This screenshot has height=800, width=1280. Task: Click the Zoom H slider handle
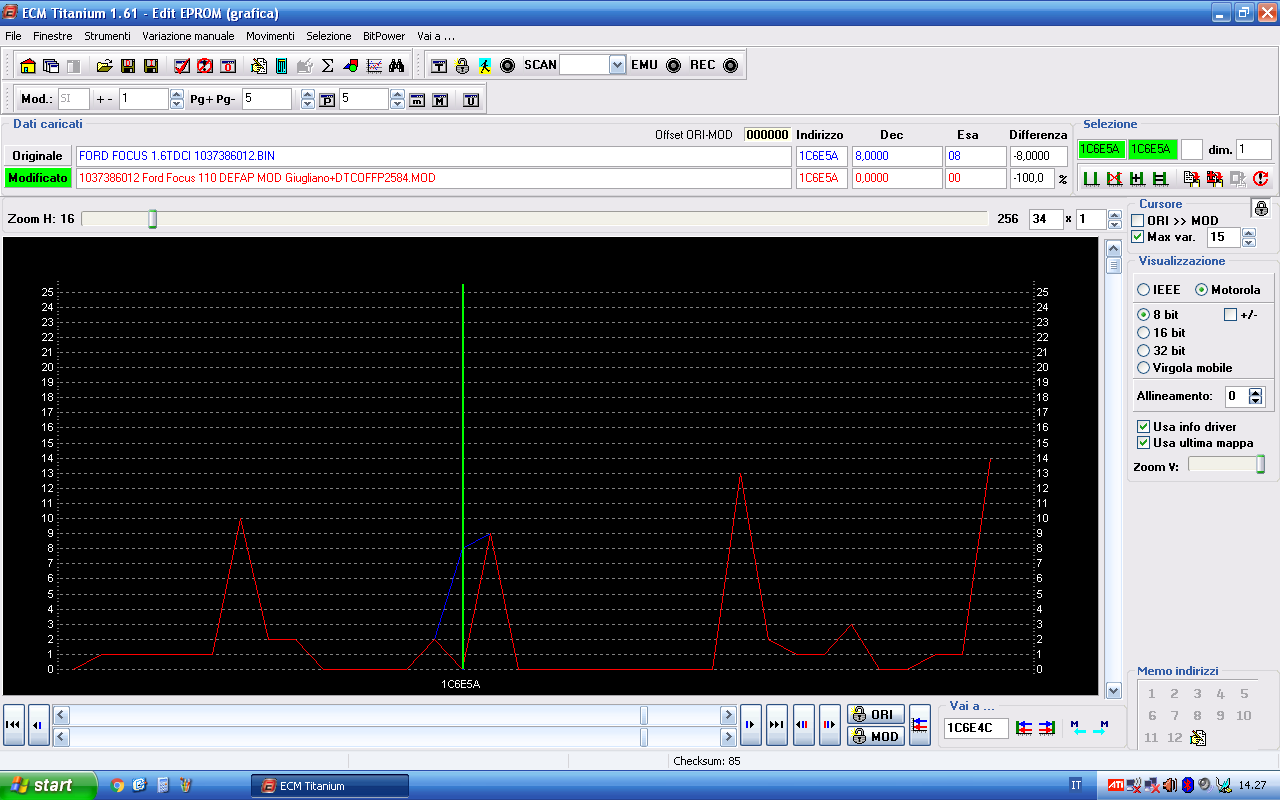point(152,219)
